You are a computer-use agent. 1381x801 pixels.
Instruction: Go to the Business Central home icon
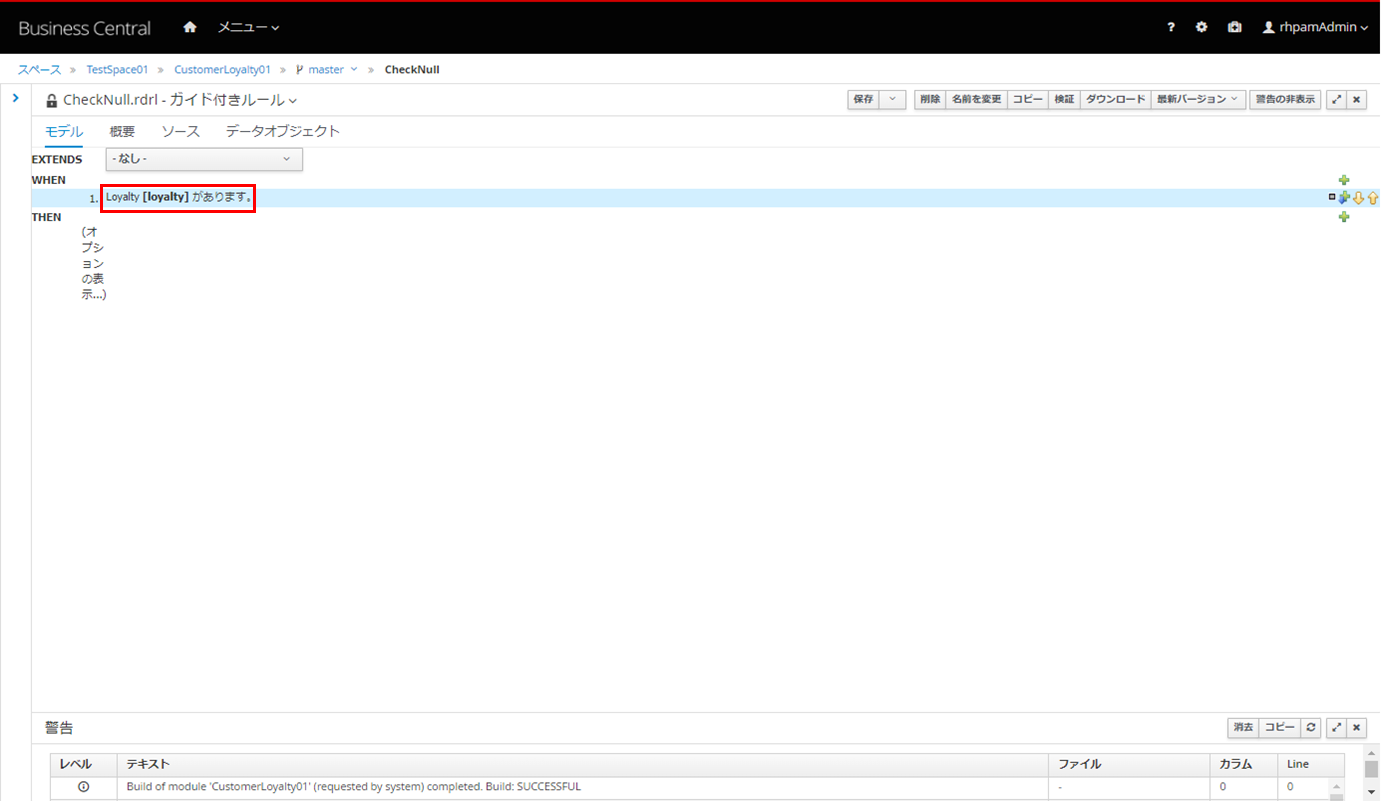pos(190,27)
